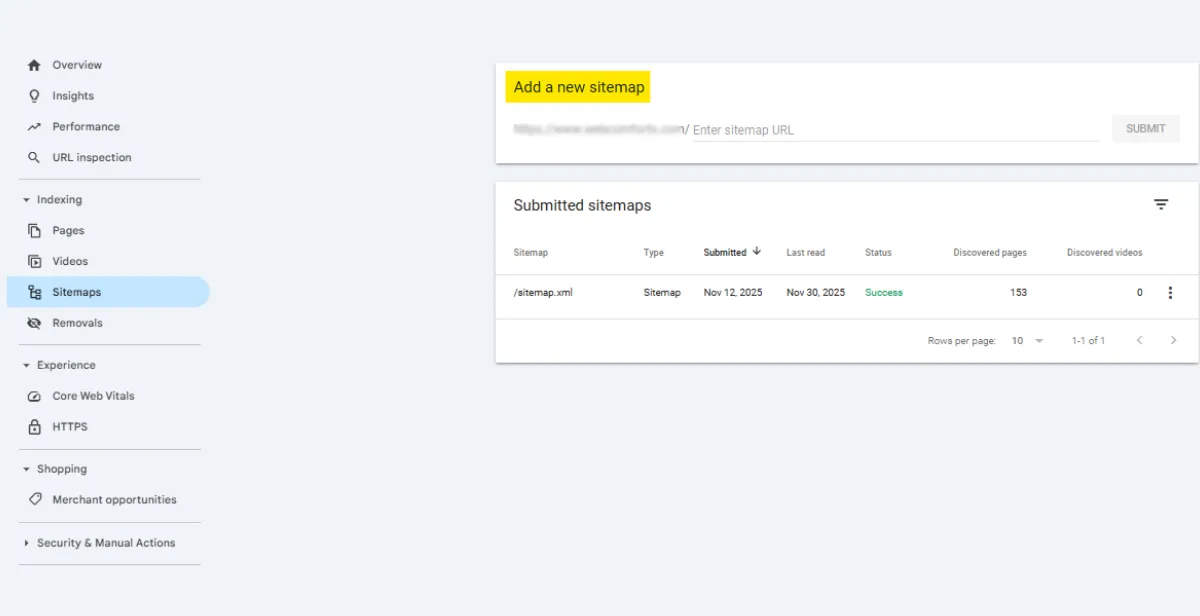Collapse the Indexing section

pos(25,199)
